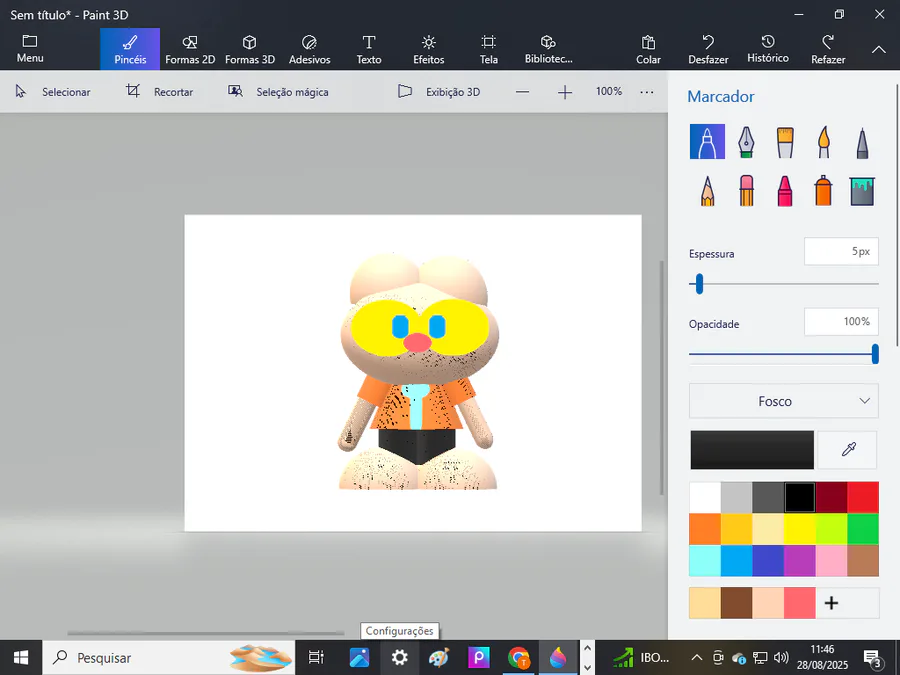
Task: Click the Colar paste button
Action: (648, 49)
